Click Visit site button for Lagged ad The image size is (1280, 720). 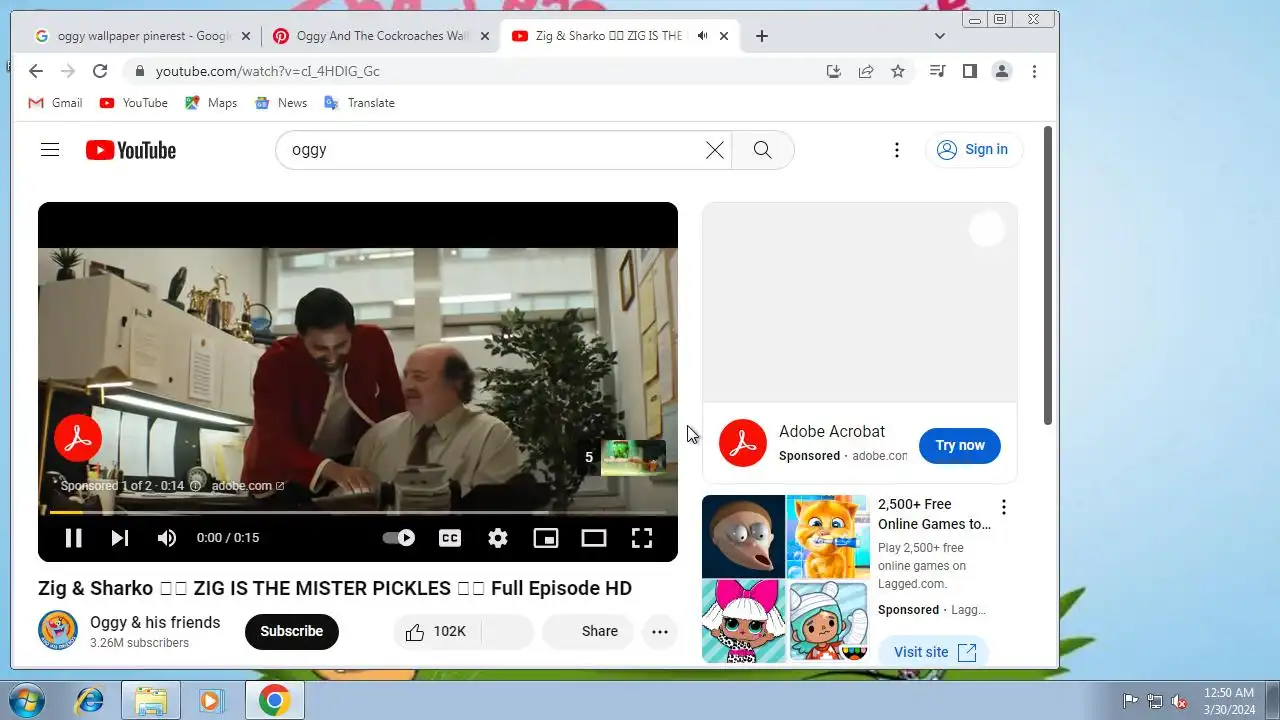(x=934, y=652)
